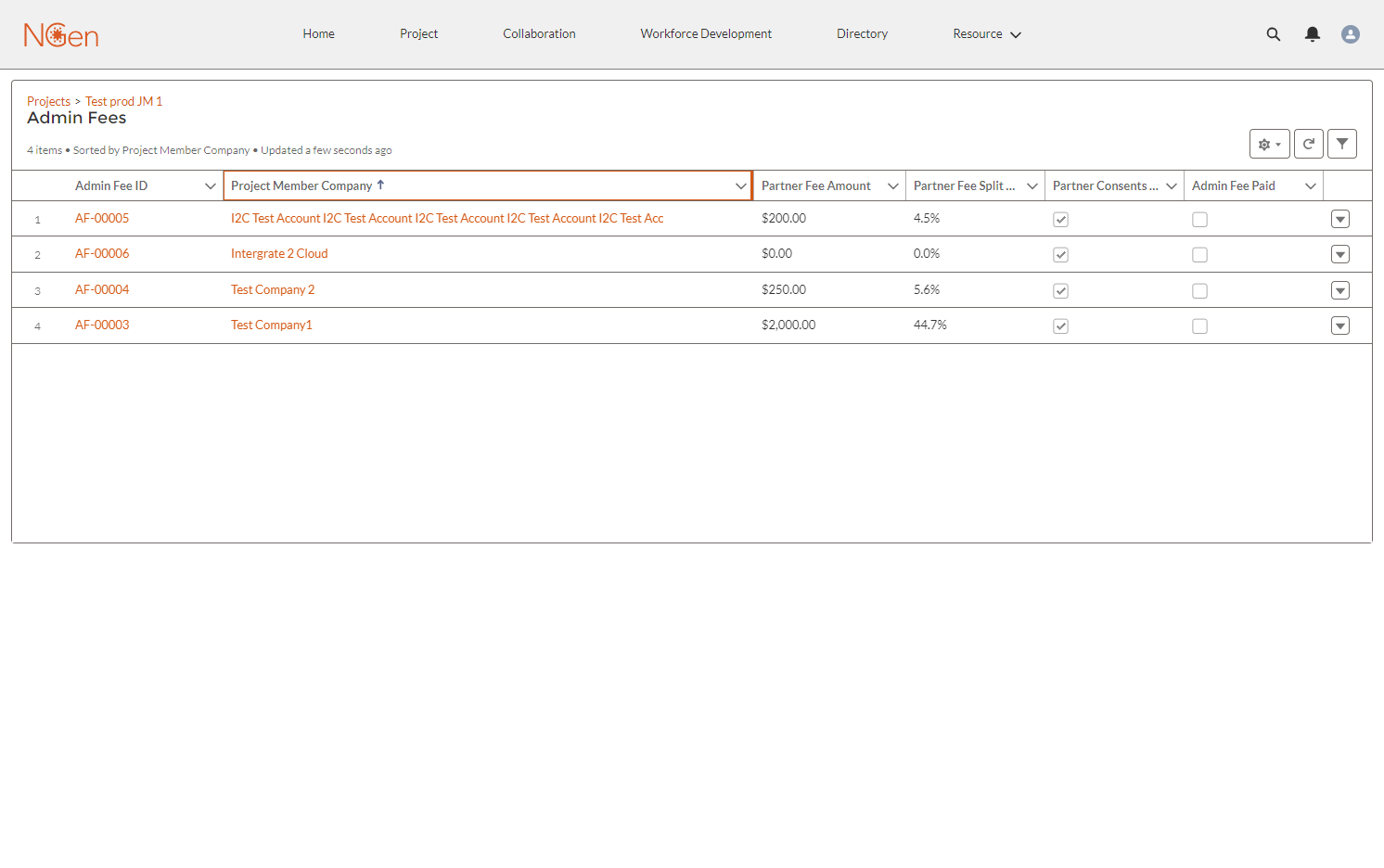Open Test prod JM 1 breadcrumb
This screenshot has width=1384, height=868.
pyautogui.click(x=123, y=101)
